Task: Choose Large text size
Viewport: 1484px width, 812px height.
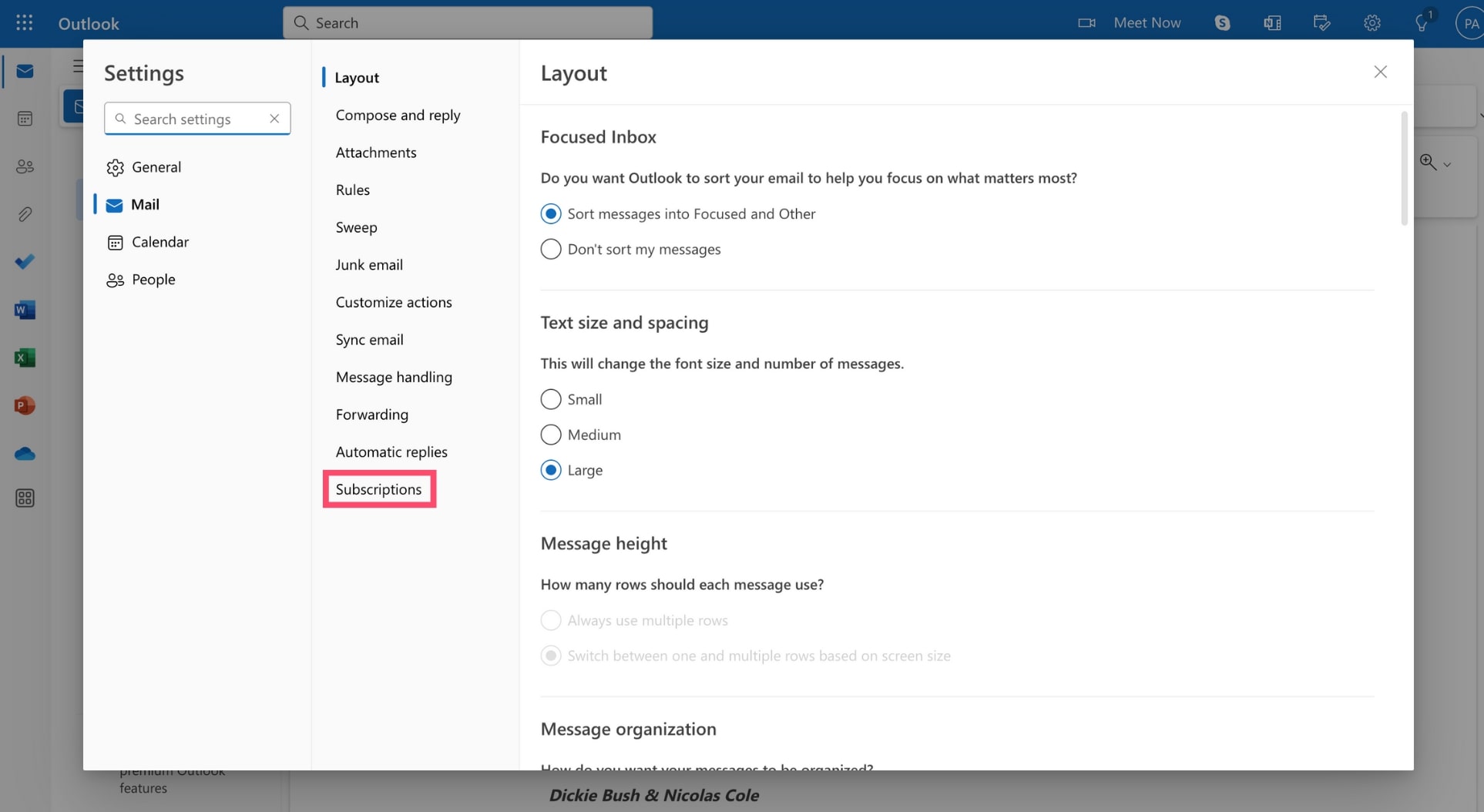Action: (572, 470)
